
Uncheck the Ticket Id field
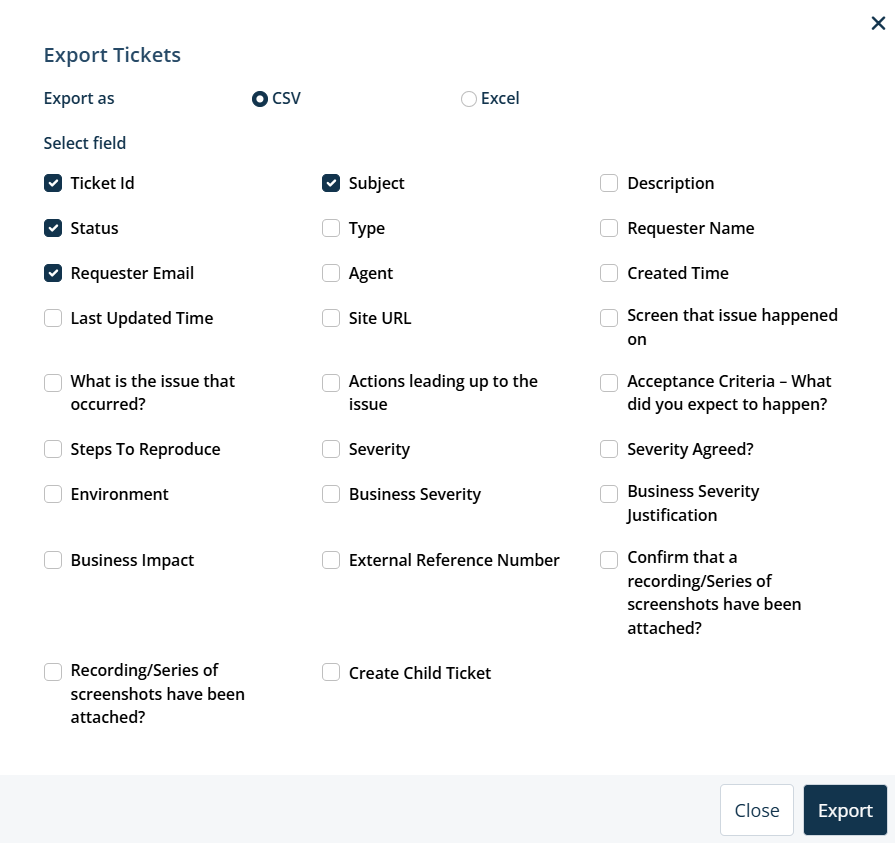53,183
